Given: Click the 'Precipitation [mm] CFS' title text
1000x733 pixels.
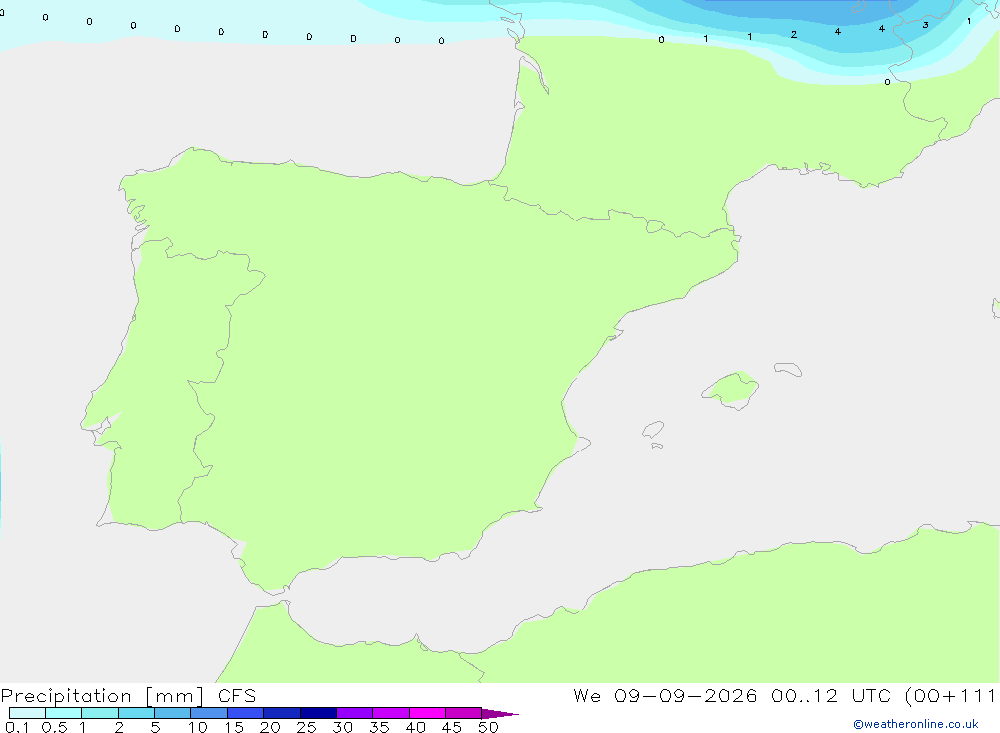Looking at the screenshot, I should 128,696.
